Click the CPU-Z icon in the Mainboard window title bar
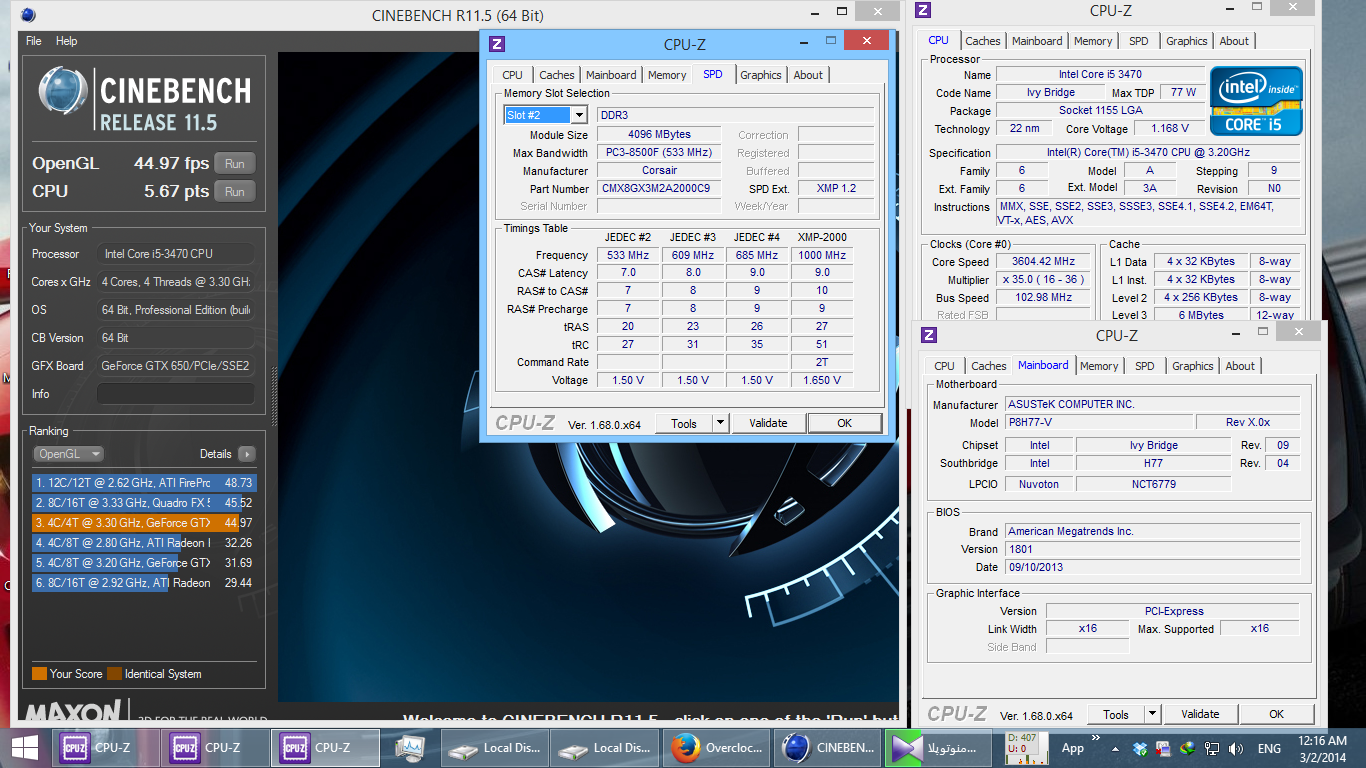Image resolution: width=1366 pixels, height=768 pixels. 929,336
